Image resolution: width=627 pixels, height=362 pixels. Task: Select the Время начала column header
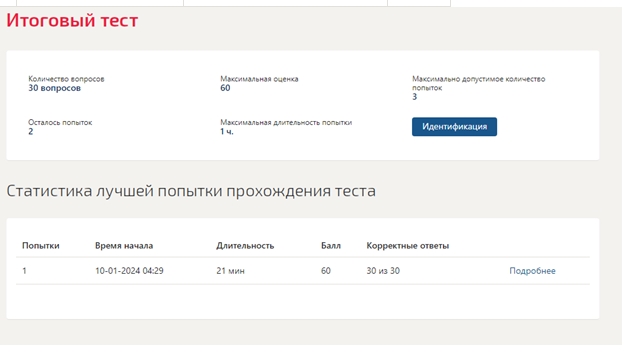point(124,246)
